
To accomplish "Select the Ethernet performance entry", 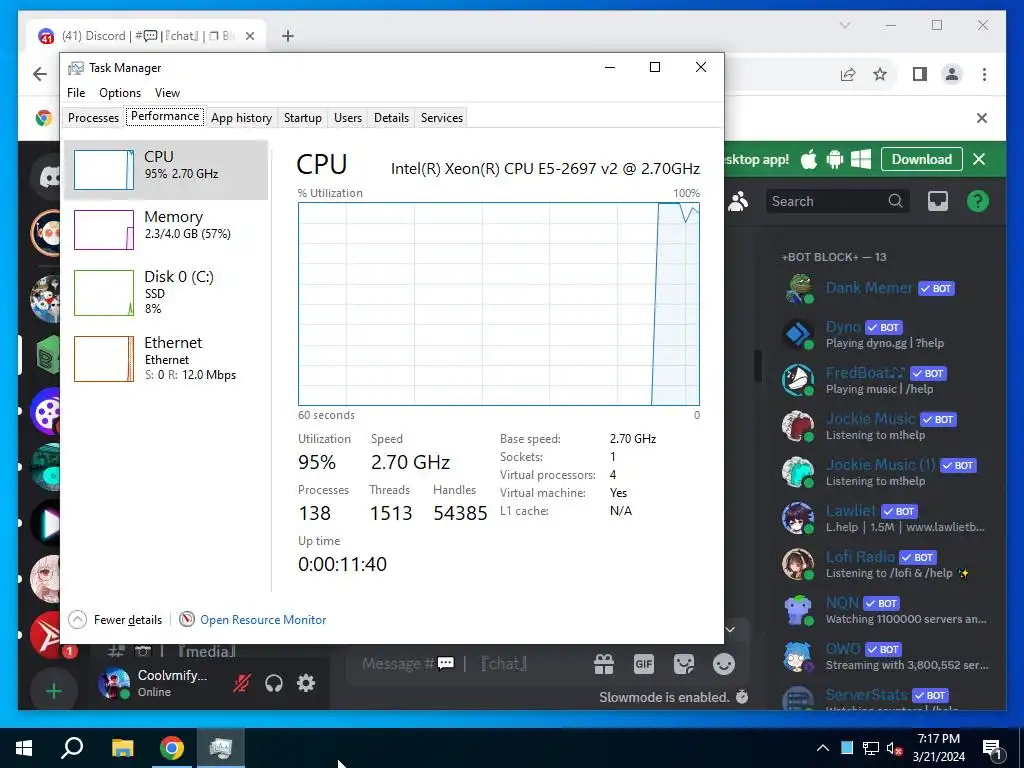I will coord(166,359).
